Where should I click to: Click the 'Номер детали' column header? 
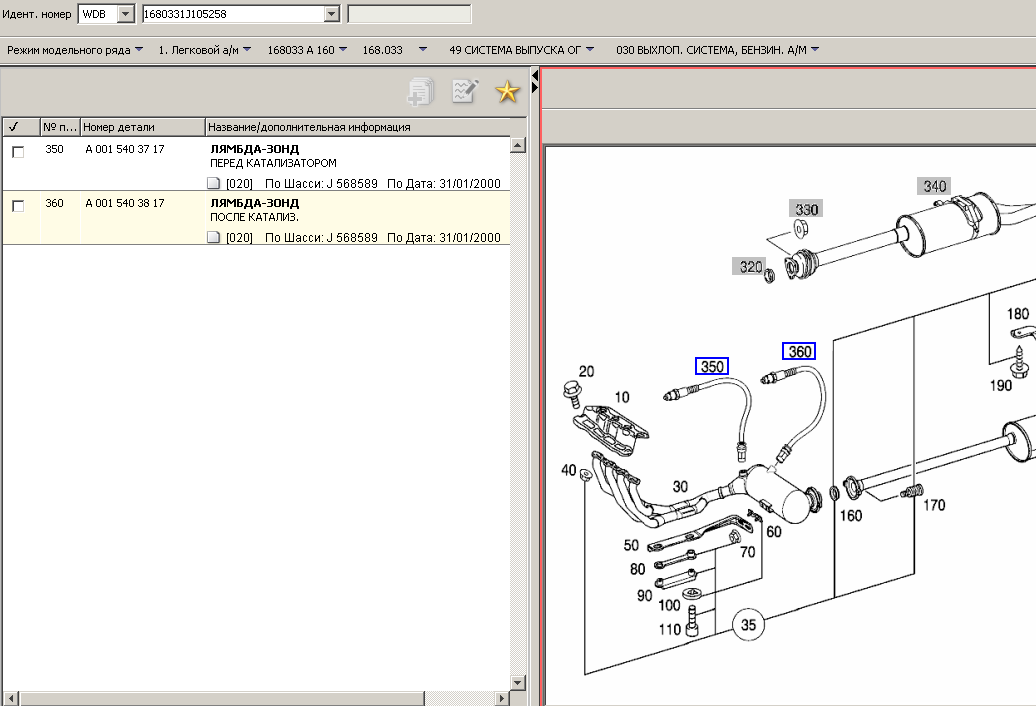(x=142, y=127)
